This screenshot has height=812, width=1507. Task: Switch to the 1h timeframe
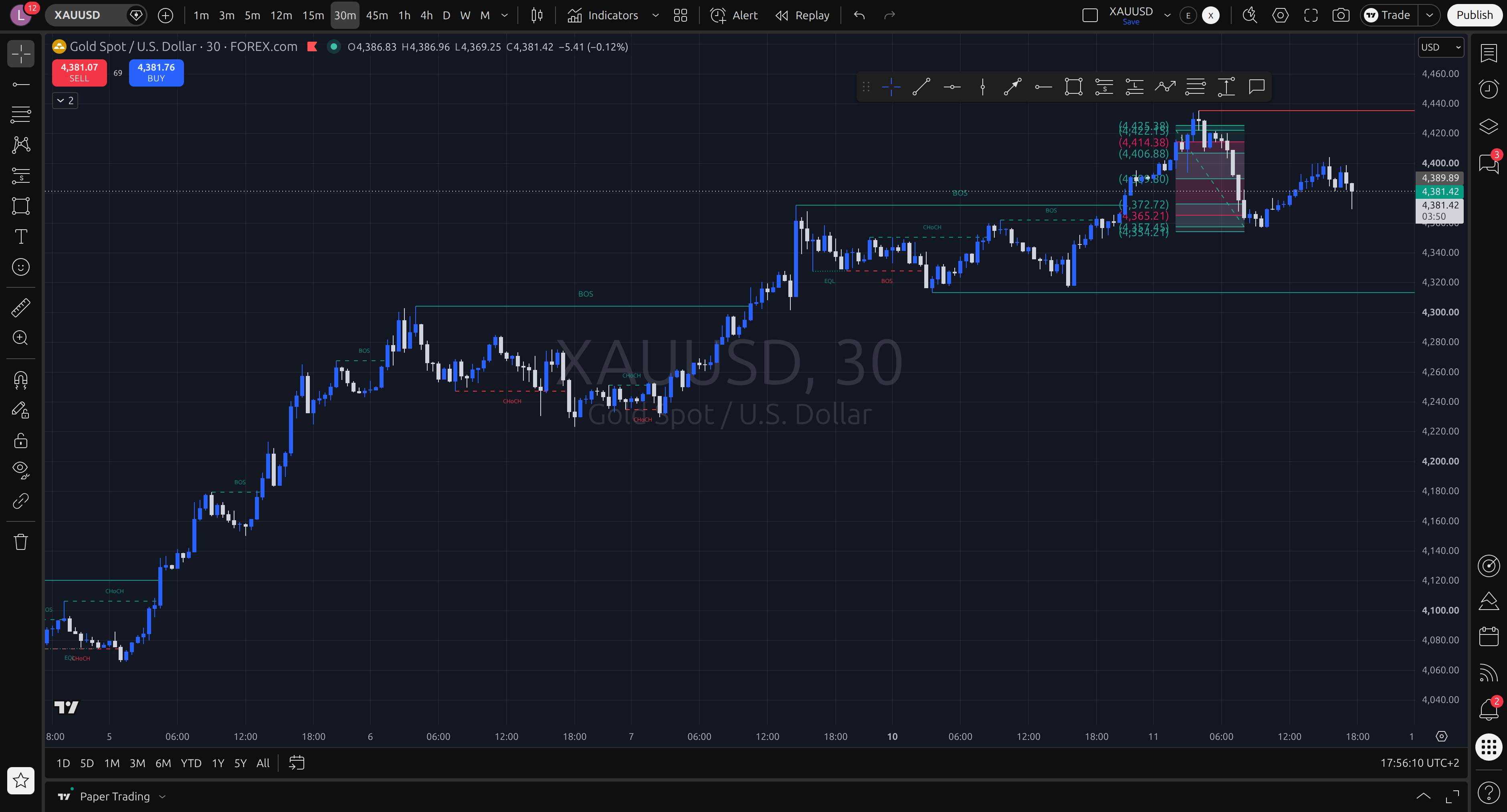pyautogui.click(x=404, y=15)
